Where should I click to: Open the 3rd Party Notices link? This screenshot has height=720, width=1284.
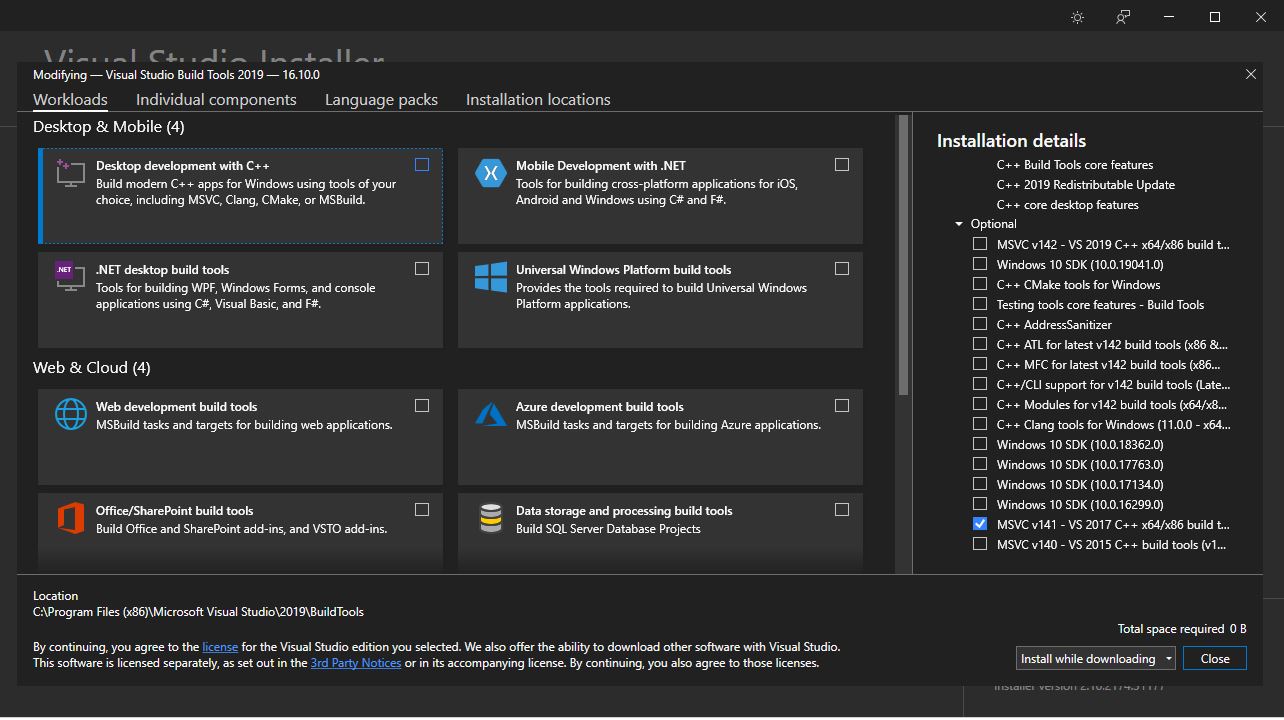click(356, 663)
